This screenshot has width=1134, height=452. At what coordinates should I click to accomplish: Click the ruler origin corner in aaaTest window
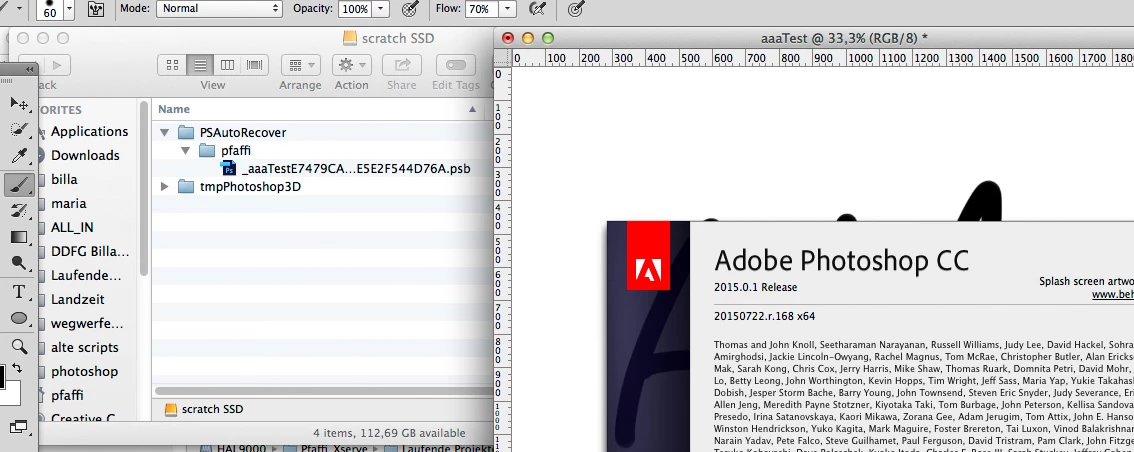click(503, 58)
